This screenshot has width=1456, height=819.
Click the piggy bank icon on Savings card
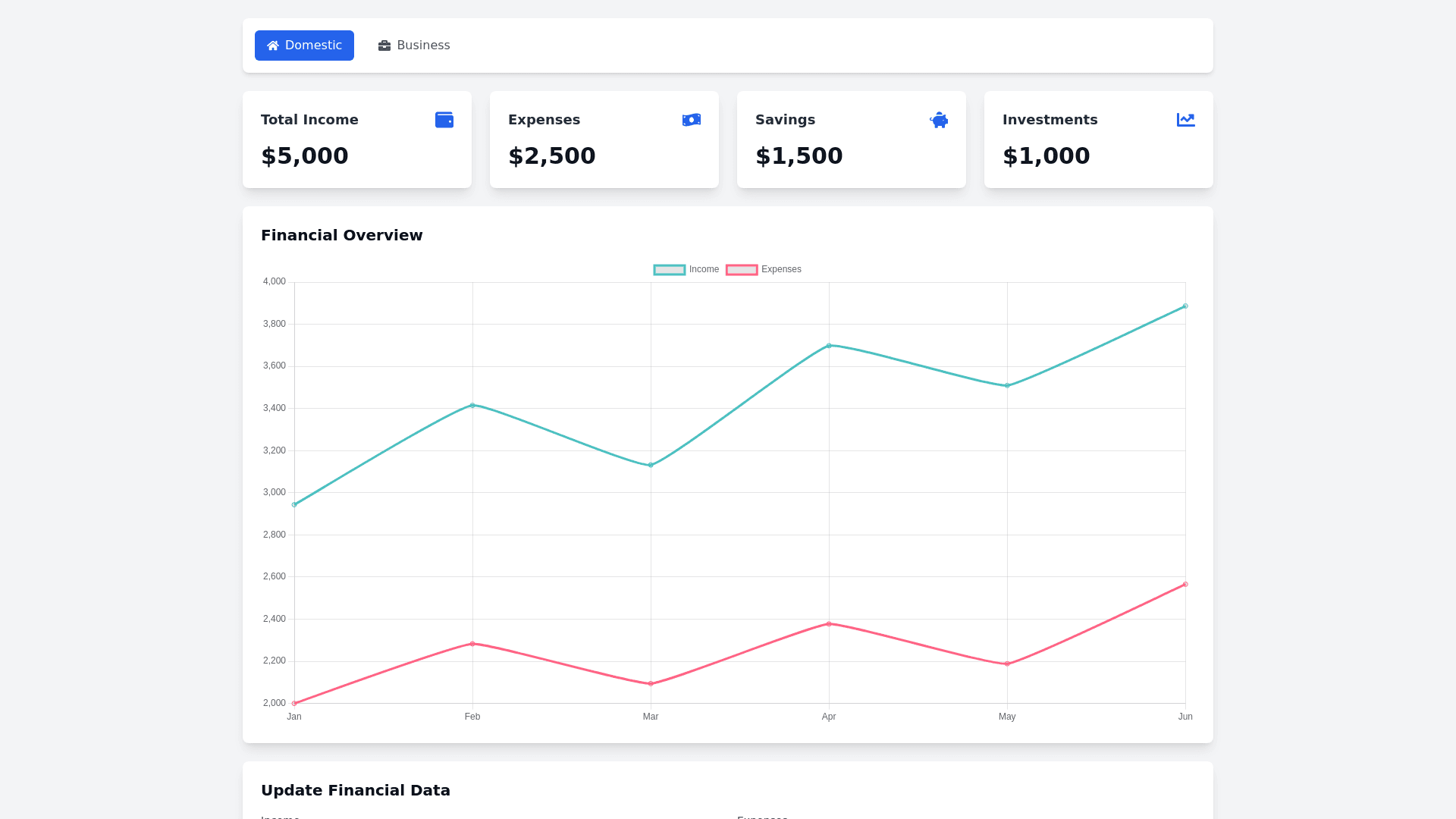point(938,120)
